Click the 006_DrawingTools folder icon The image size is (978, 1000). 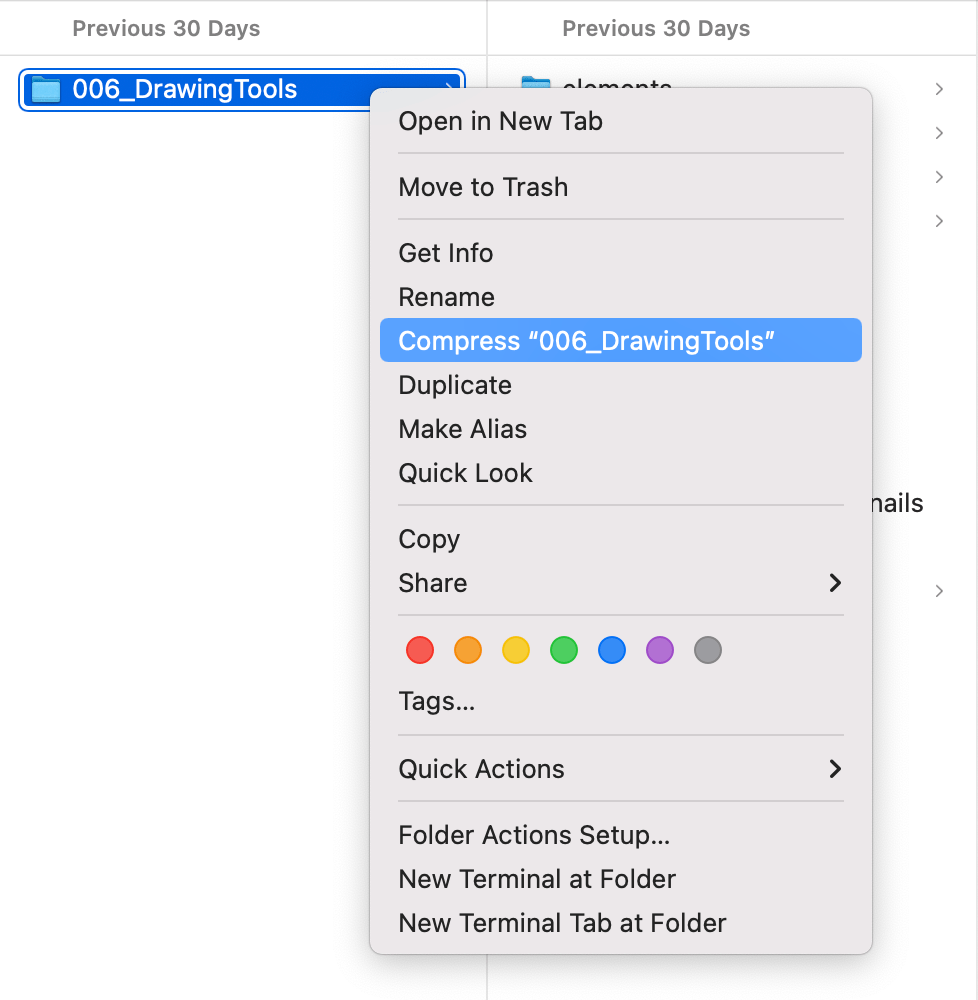46,90
